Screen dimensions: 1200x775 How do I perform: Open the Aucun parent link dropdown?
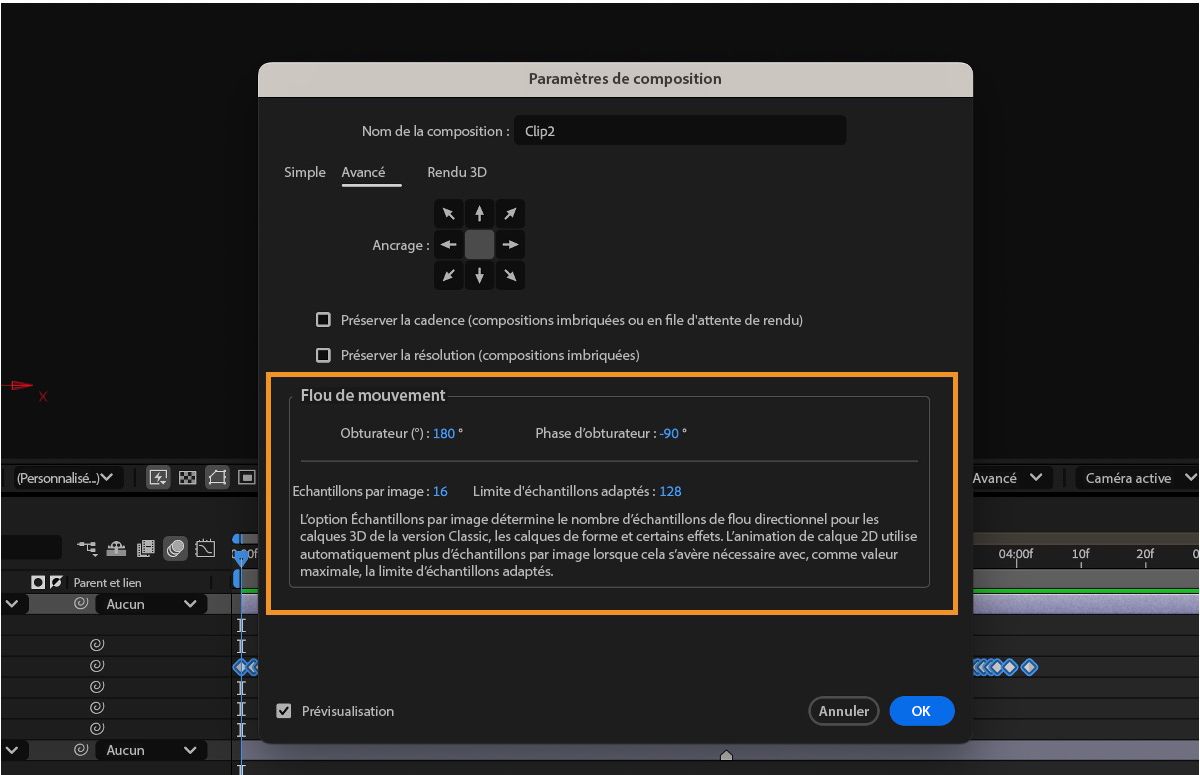tap(148, 604)
